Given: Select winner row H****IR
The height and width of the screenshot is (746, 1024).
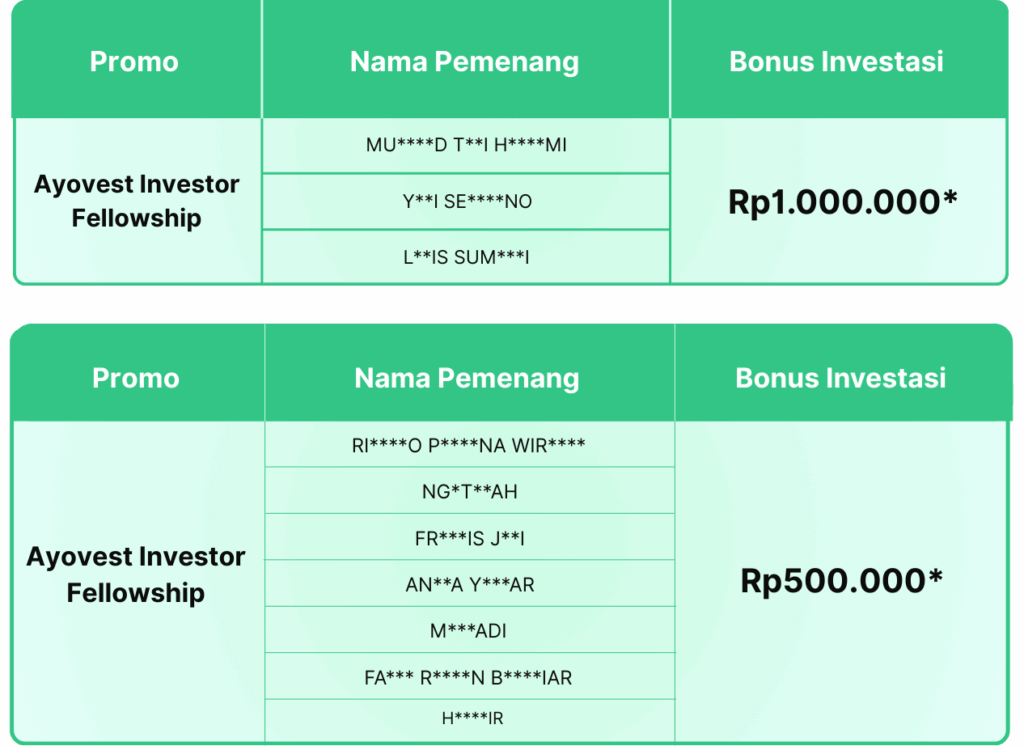Looking at the screenshot, I should pos(469,717).
